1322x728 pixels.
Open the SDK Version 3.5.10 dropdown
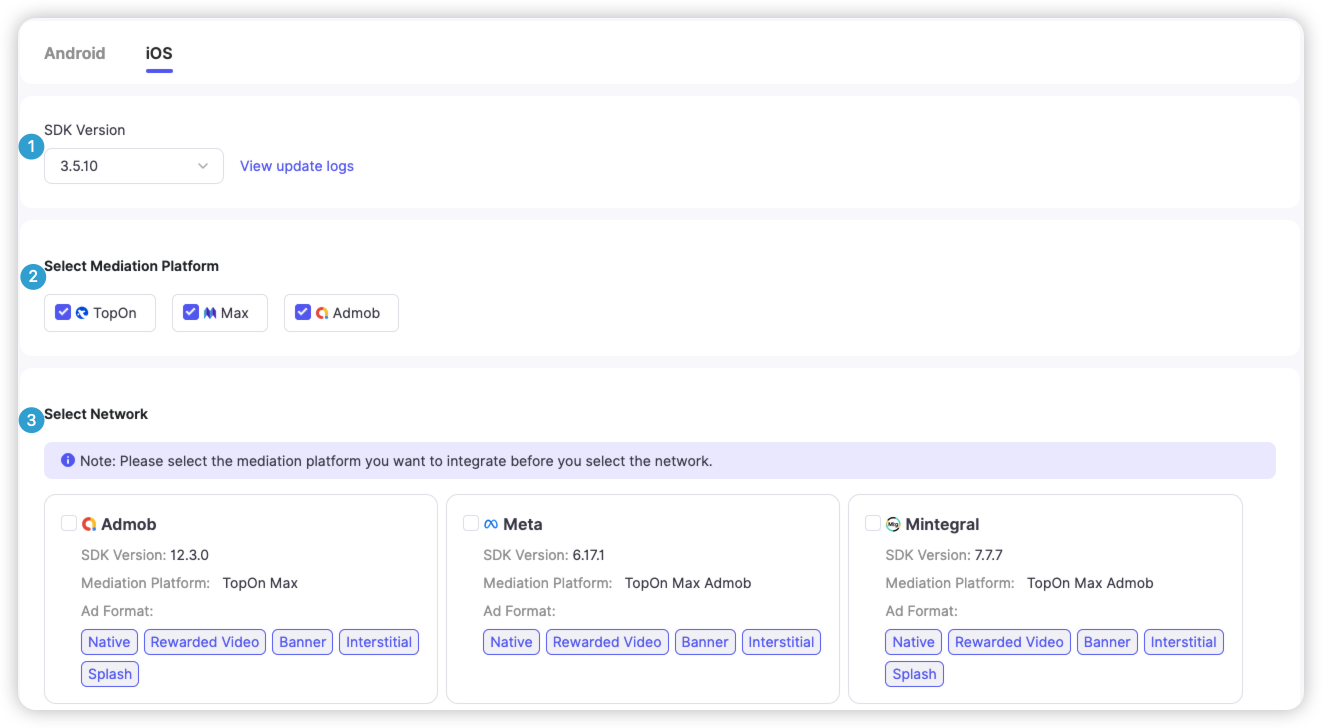click(134, 166)
